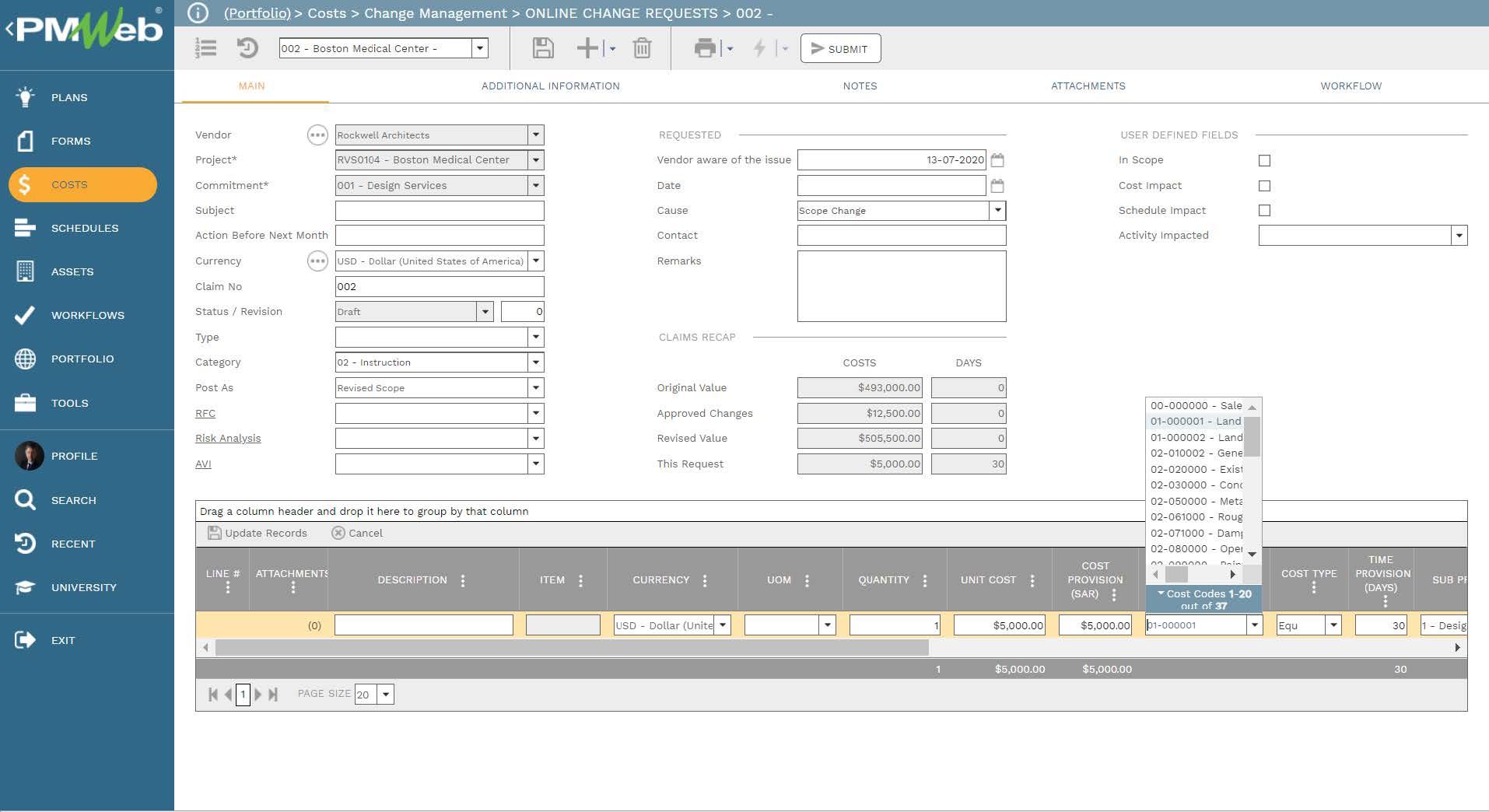Click cost code list horizontal scrollbar thumb

click(1176, 574)
